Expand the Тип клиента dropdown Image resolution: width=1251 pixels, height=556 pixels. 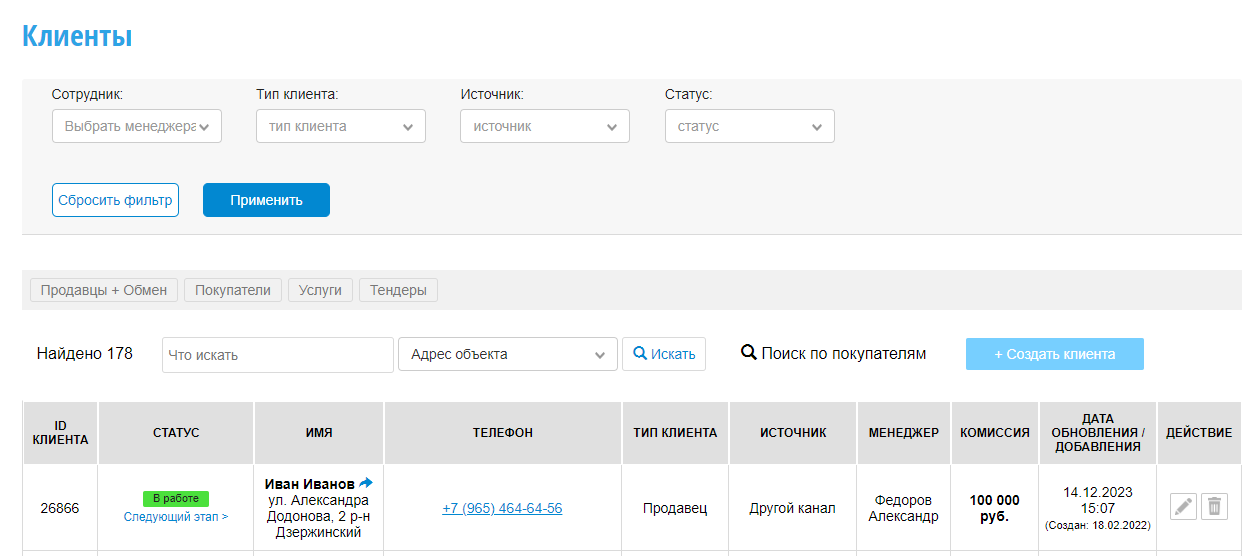(341, 127)
